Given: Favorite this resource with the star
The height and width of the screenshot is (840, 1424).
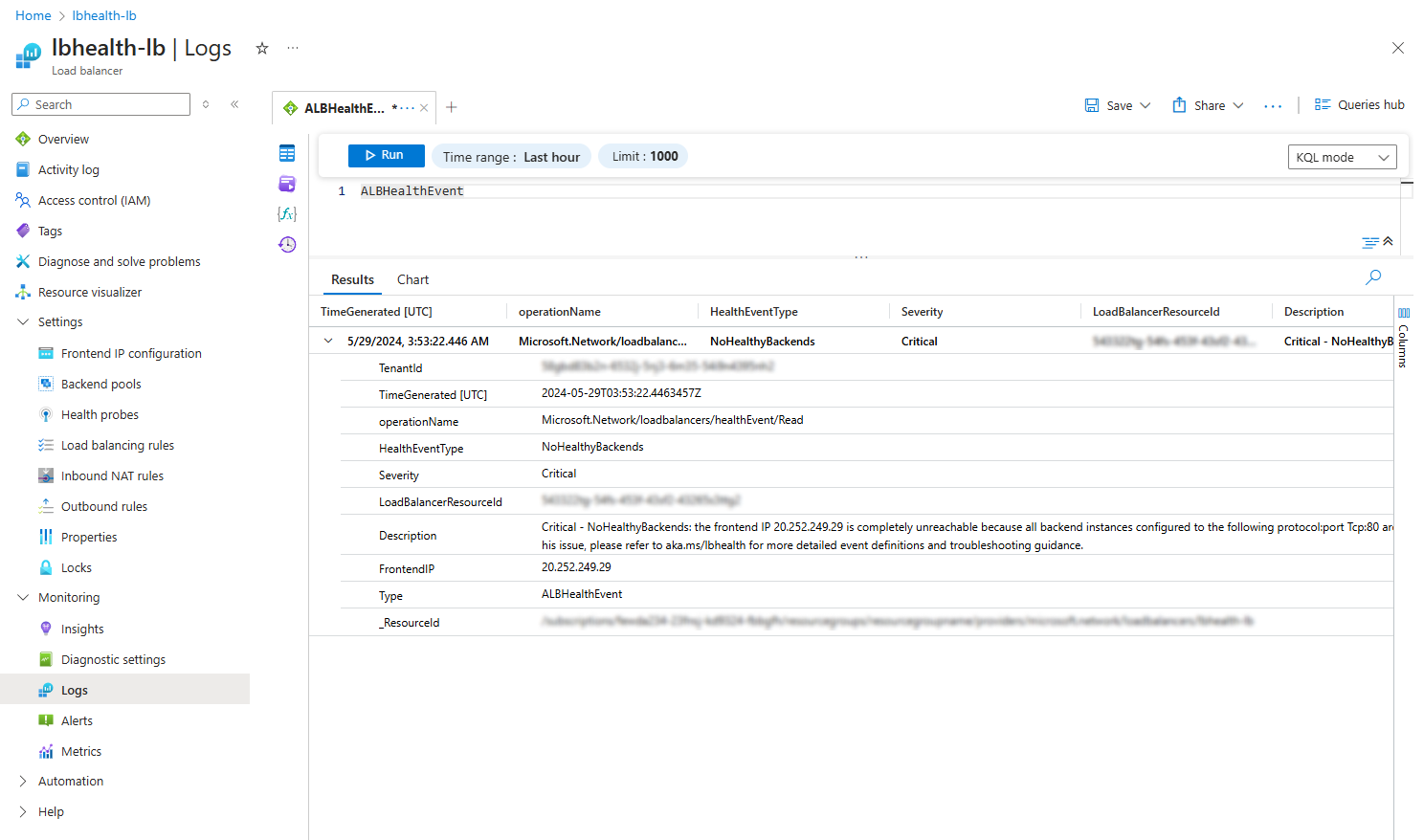Looking at the screenshot, I should point(262,48).
